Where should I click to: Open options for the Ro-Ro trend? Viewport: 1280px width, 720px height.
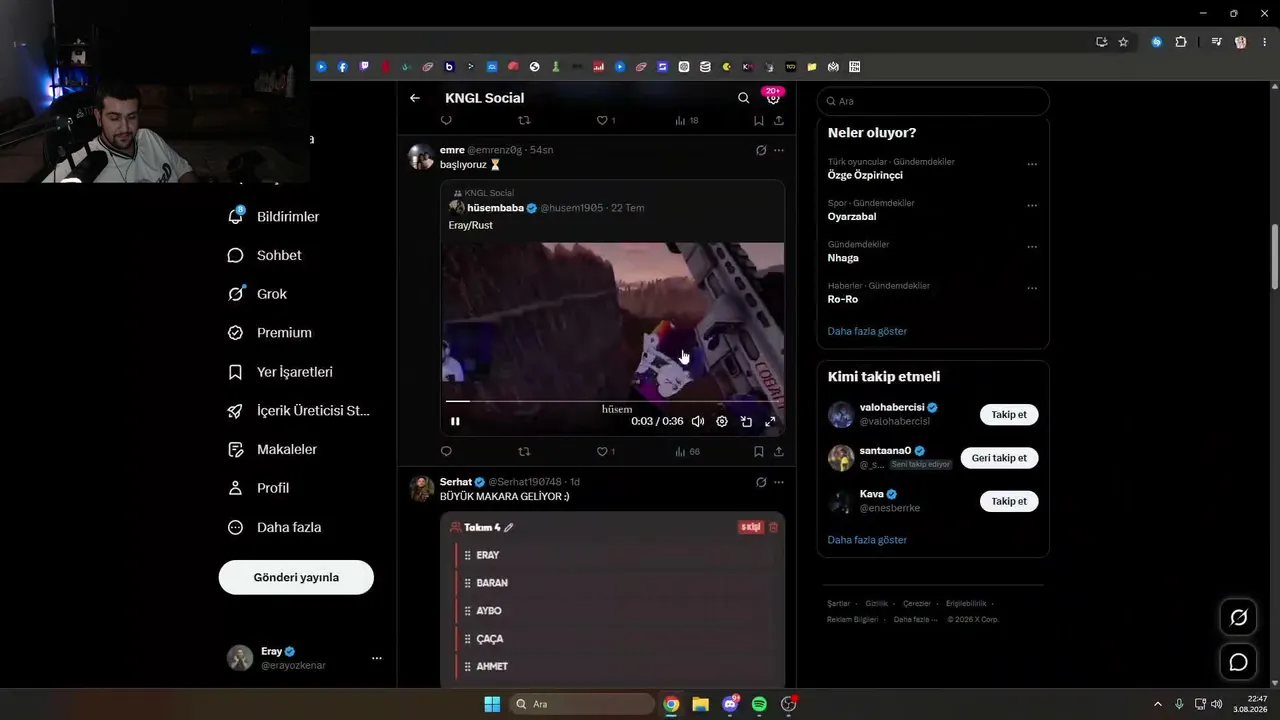point(1032,289)
